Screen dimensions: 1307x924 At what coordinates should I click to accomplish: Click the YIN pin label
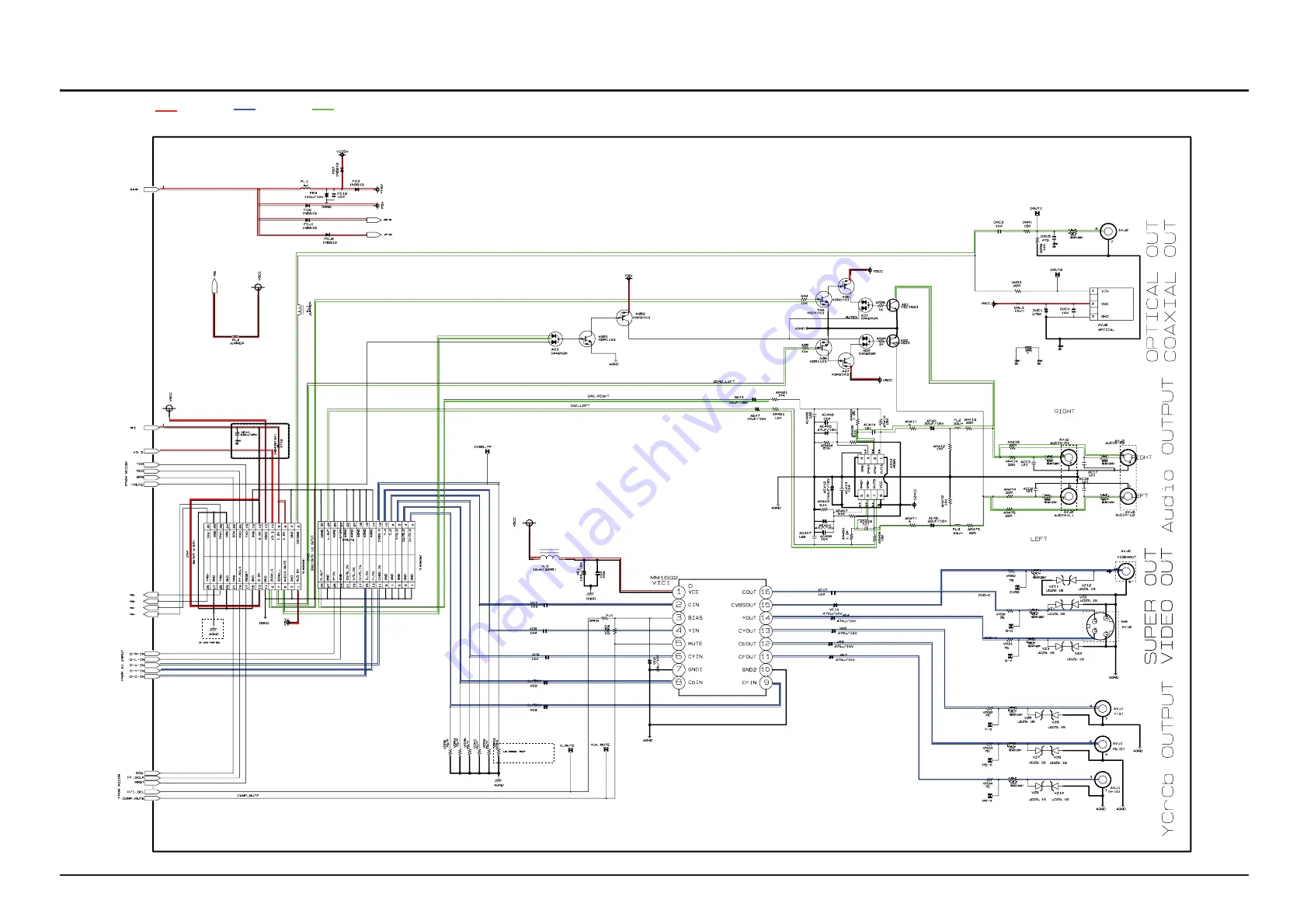[693, 631]
